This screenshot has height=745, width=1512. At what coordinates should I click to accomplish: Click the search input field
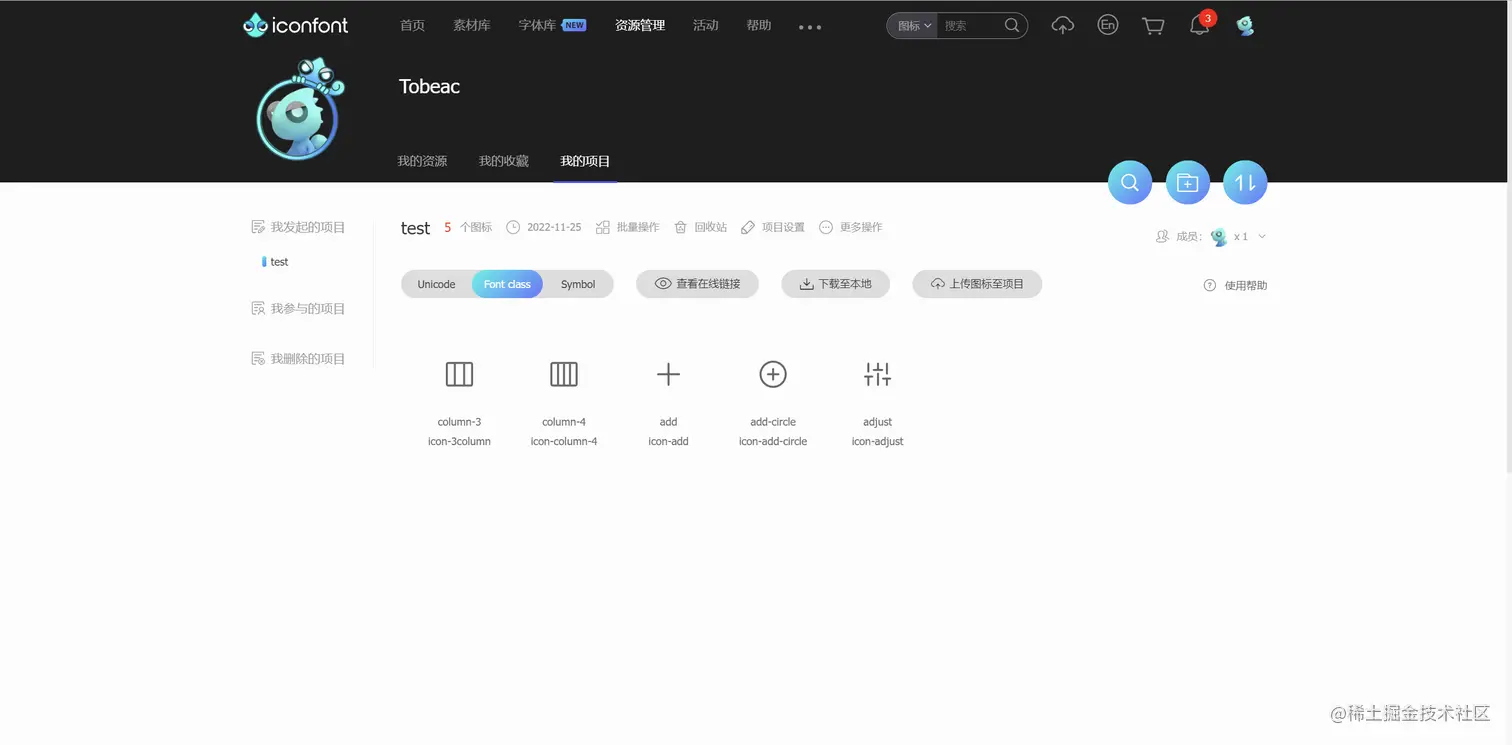[x=970, y=26]
